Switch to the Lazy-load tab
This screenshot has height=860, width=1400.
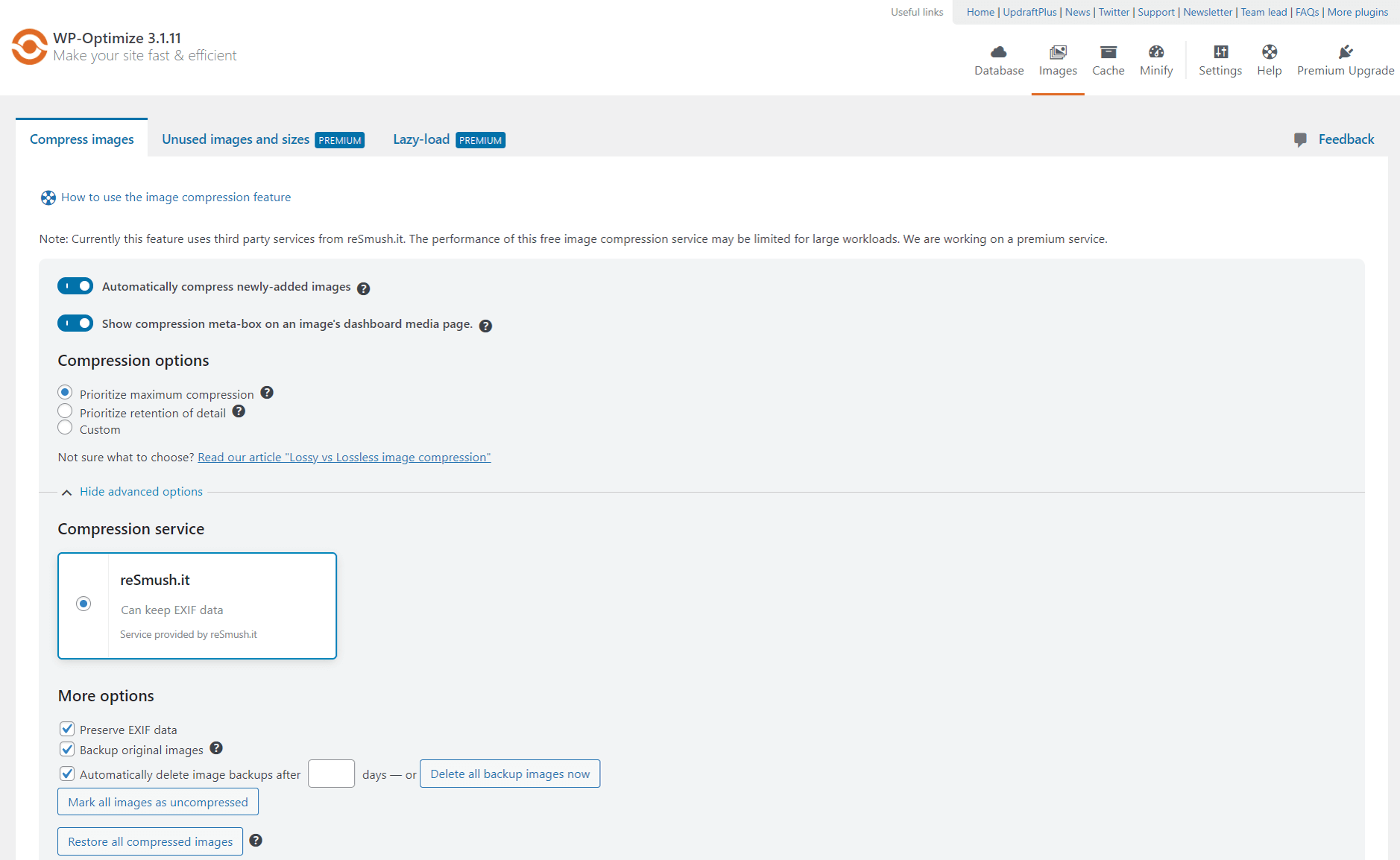pos(421,139)
